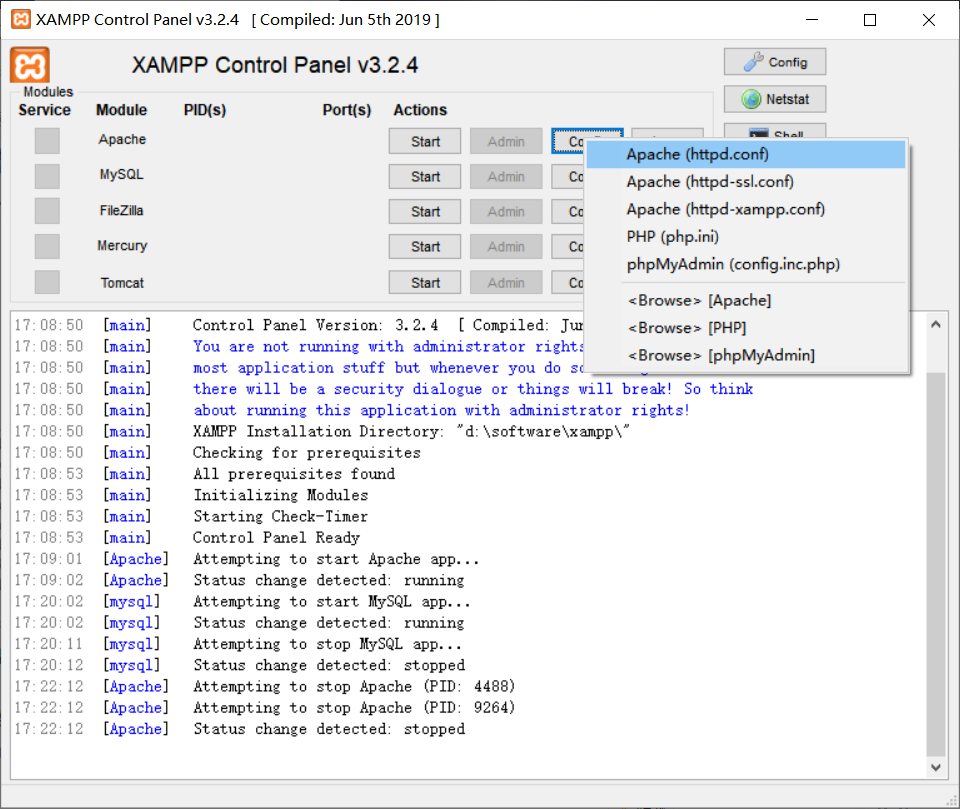
Task: Click log line 'All prerequisites found'
Action: click(x=294, y=474)
